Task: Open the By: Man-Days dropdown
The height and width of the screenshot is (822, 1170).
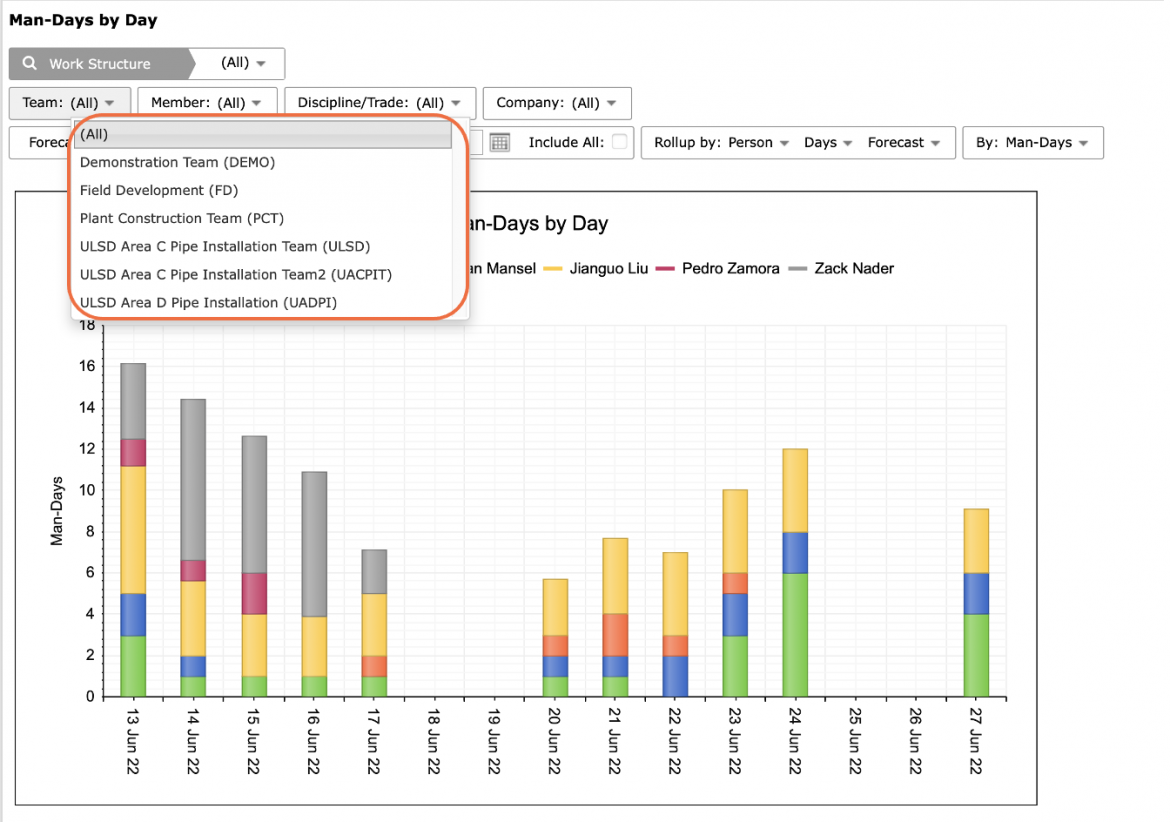Action: (1033, 142)
